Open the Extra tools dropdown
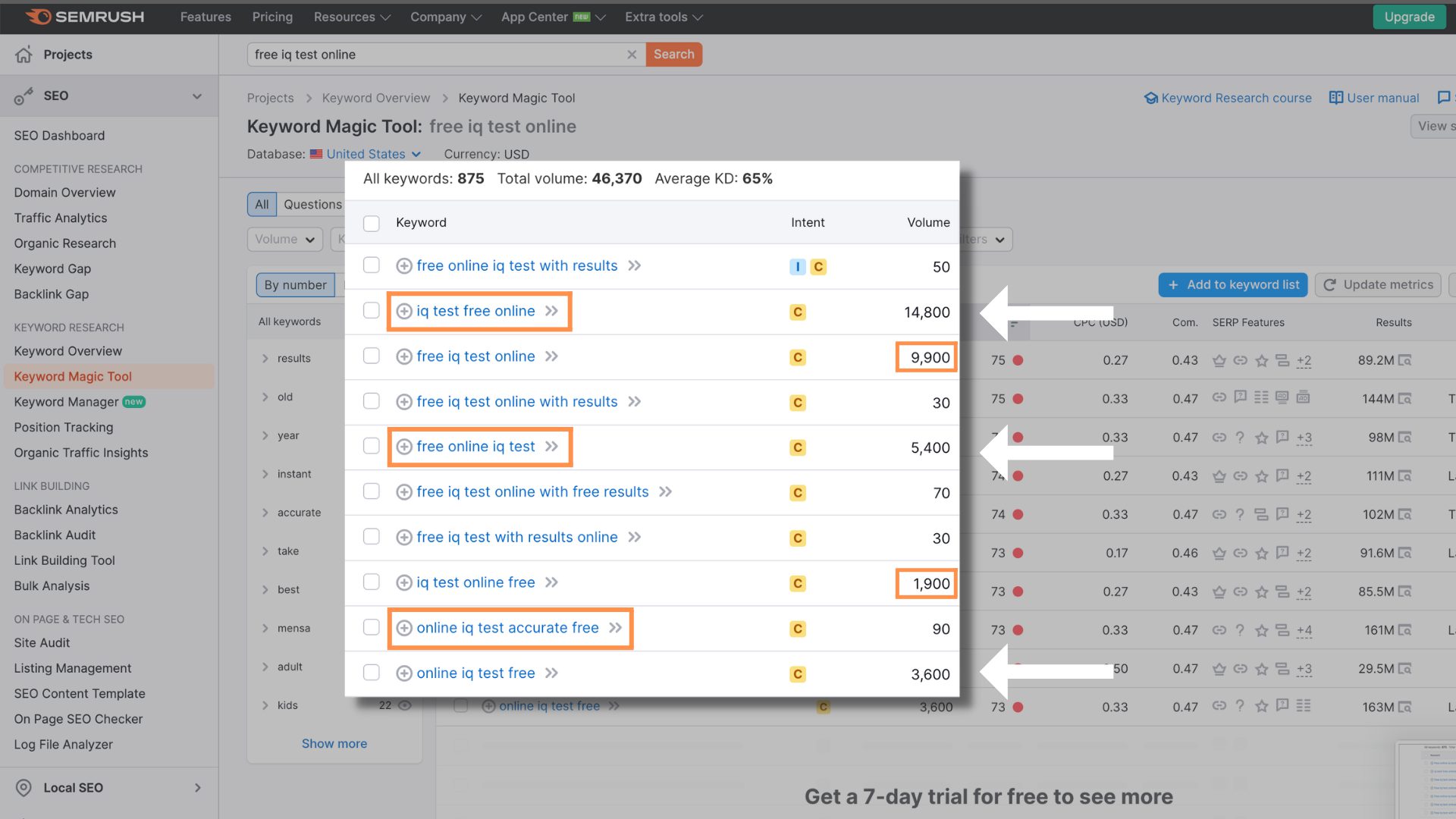 [664, 17]
